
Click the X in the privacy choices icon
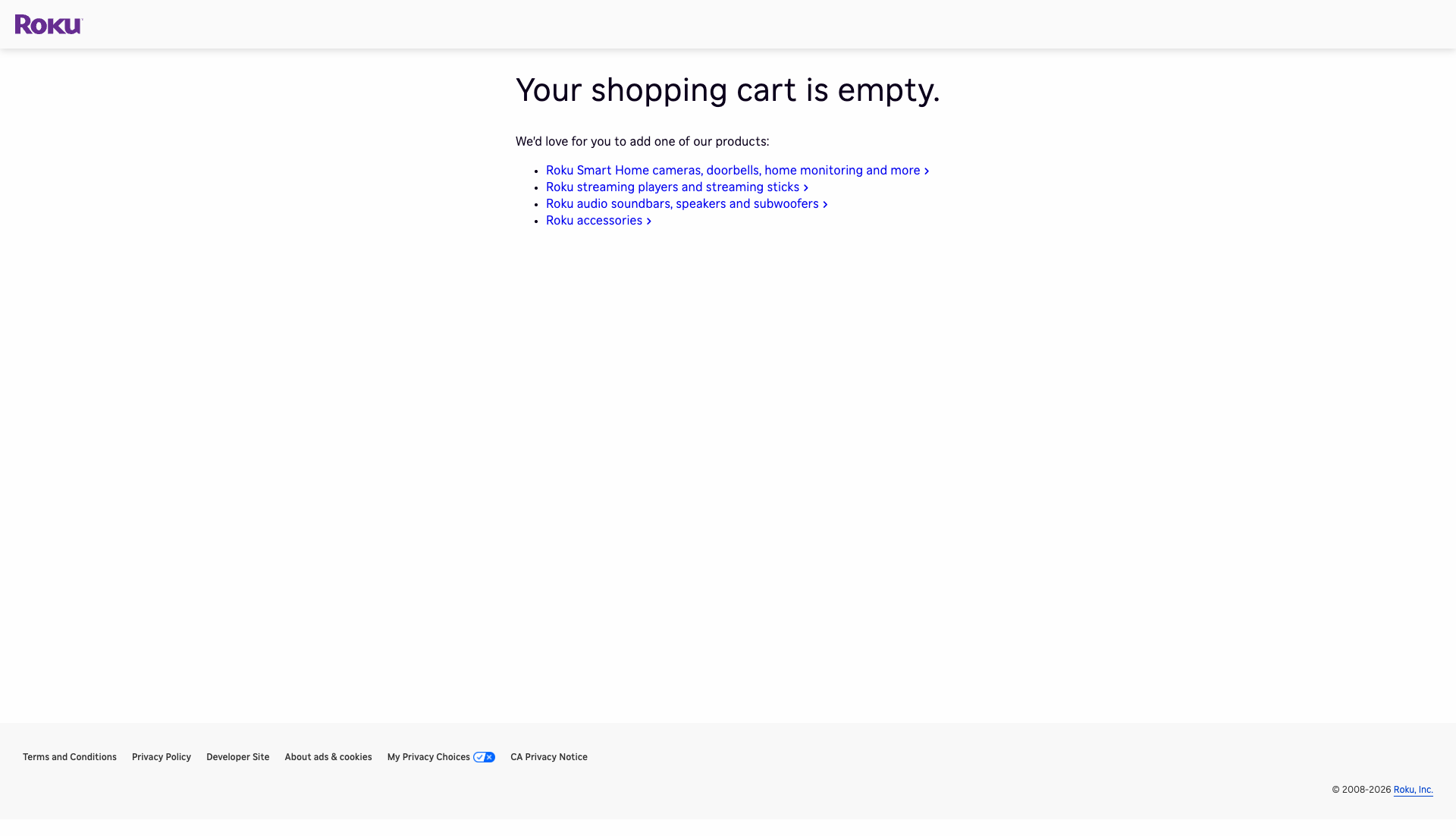point(488,757)
